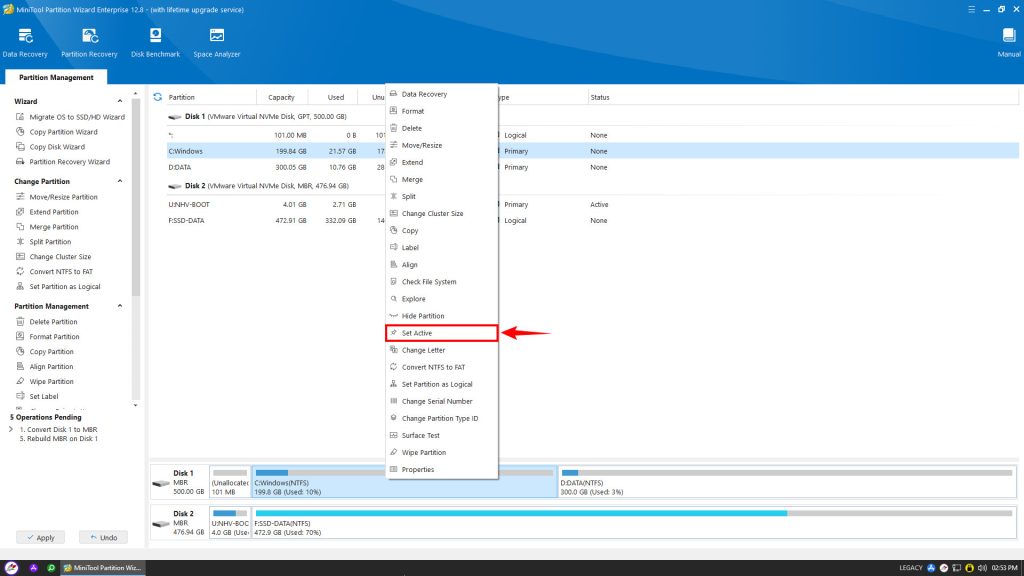This screenshot has height=576, width=1024.
Task: Select Convert NTFS to FAT in the sidebar
Action: point(54,272)
